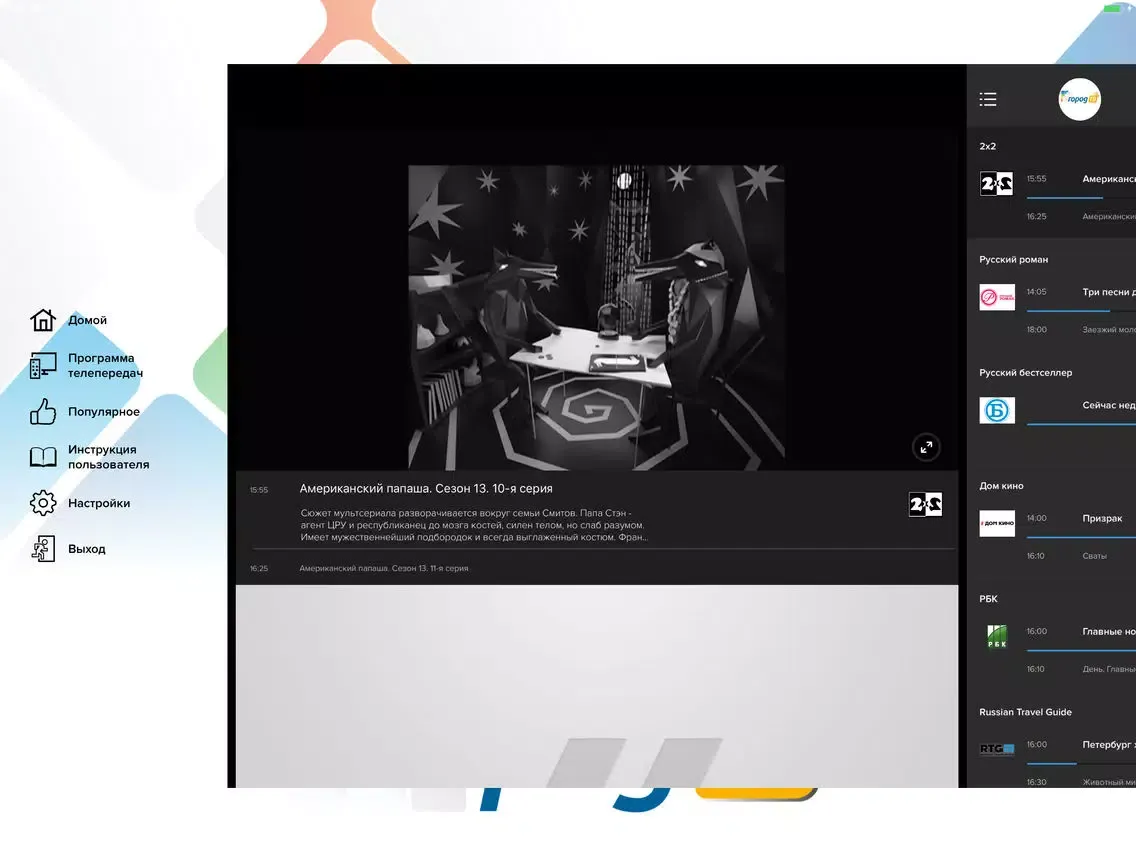Click the Русский роман channel heading
This screenshot has width=1136, height=852.
coord(1014,259)
